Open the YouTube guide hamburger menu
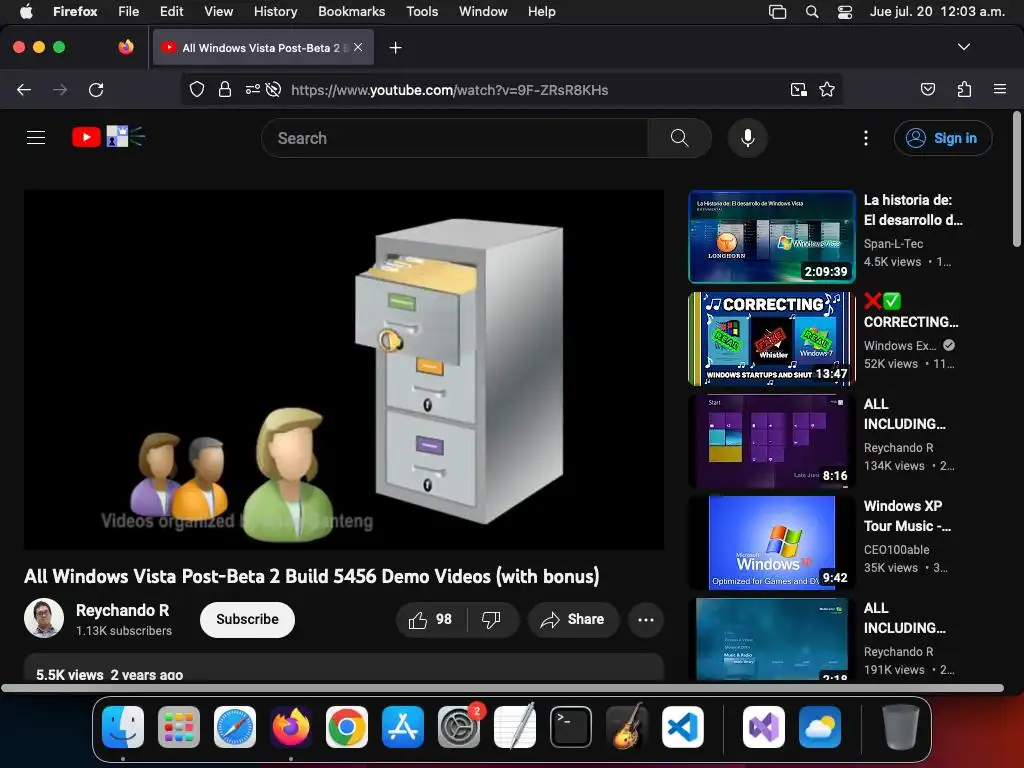Screen dimensions: 1024x768 (x=36, y=138)
